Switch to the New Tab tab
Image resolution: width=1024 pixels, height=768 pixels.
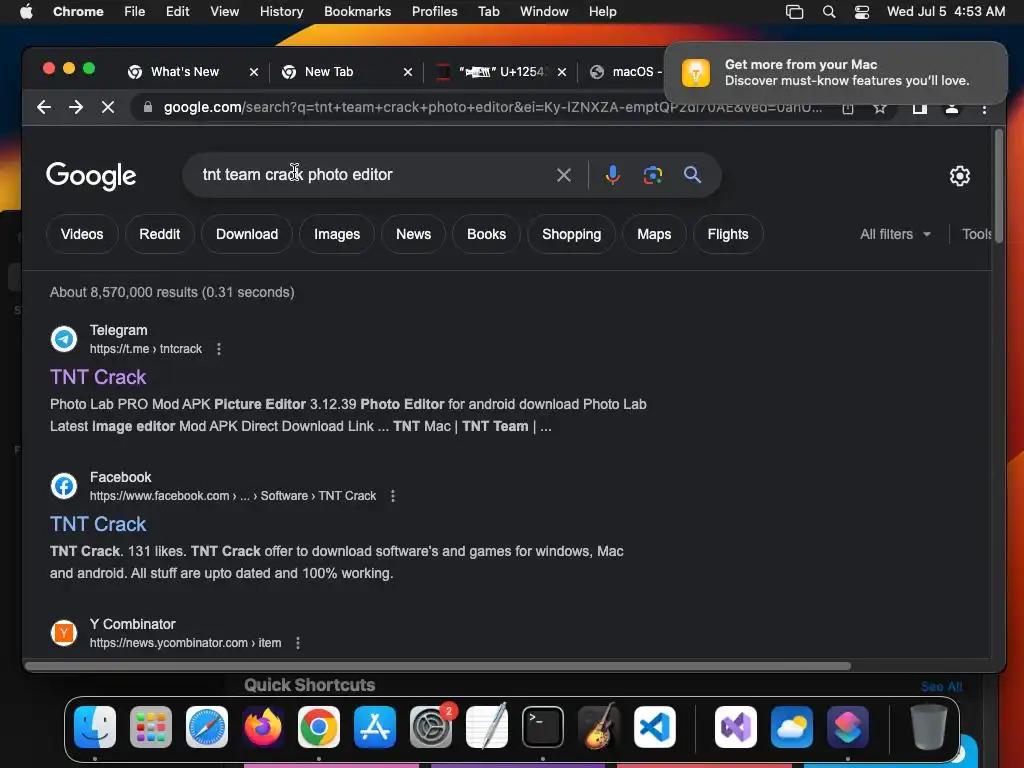[328, 72]
